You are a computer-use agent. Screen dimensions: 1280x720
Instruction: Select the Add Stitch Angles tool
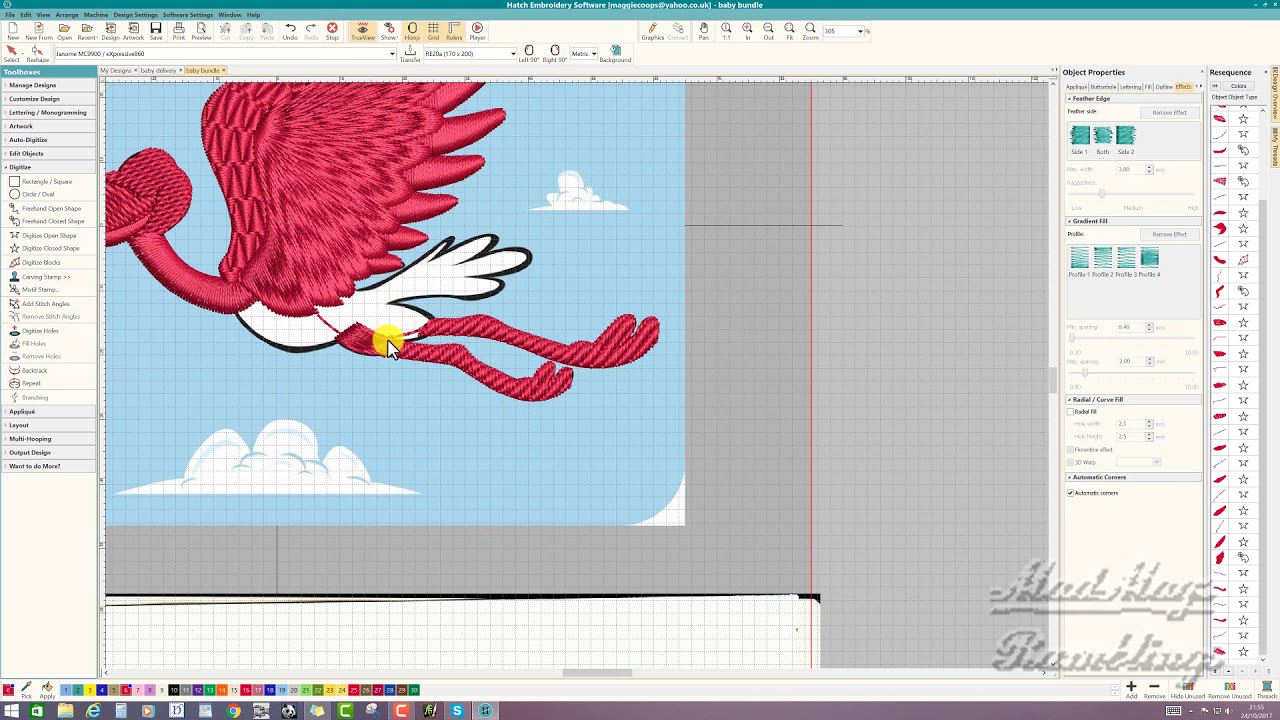[40, 303]
